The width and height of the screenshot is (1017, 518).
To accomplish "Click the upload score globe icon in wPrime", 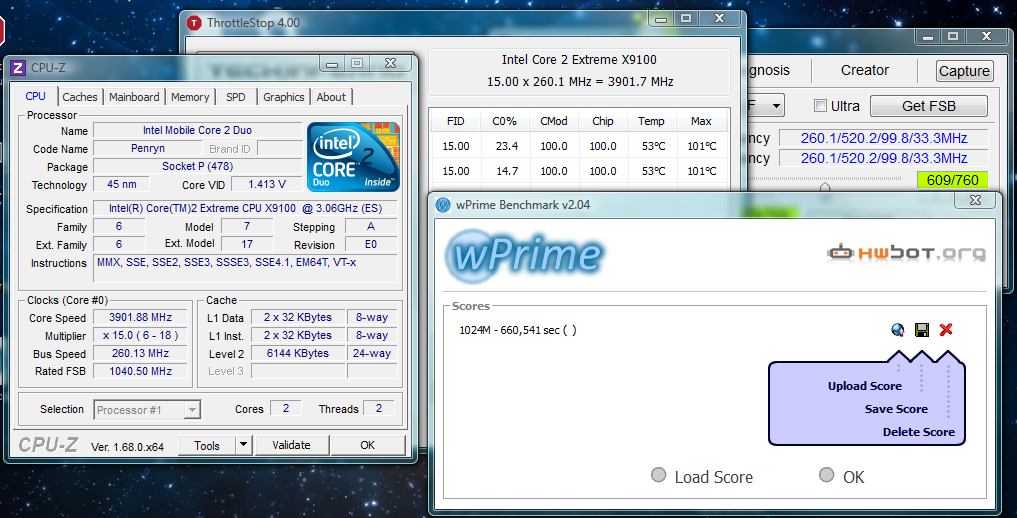I will coord(898,330).
